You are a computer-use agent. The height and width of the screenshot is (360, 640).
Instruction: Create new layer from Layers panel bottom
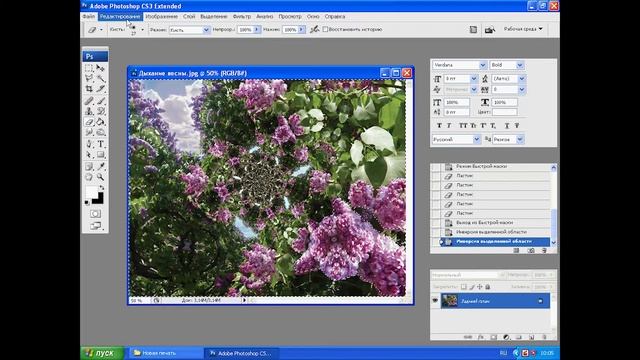(x=531, y=337)
